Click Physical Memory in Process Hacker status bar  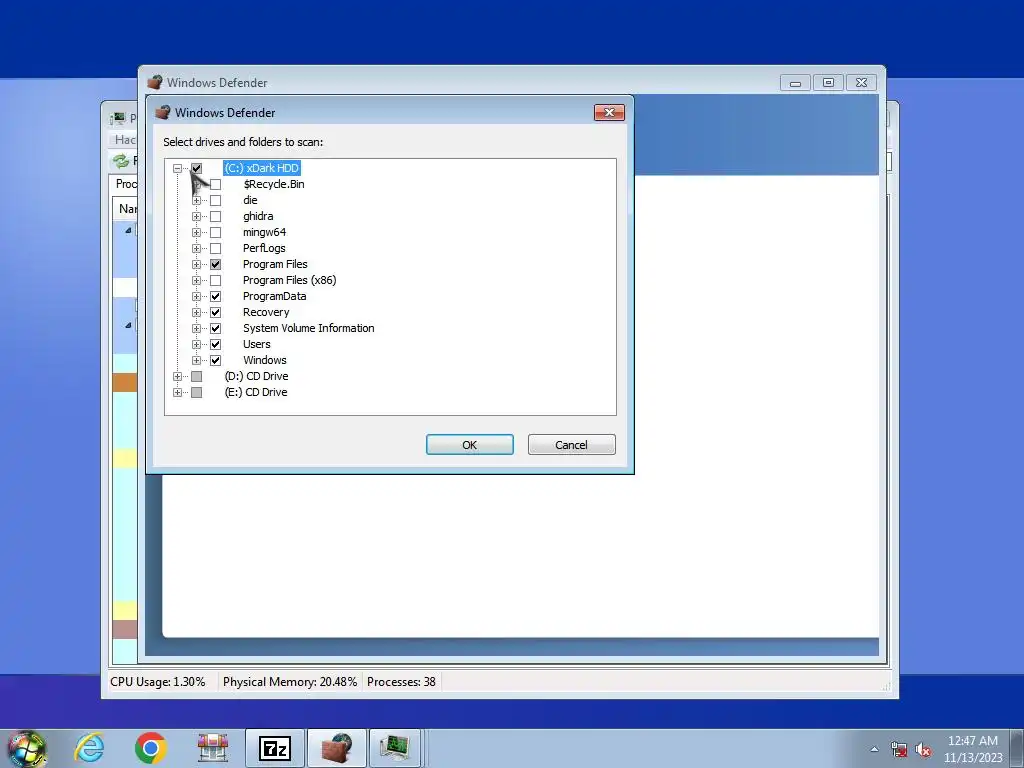(290, 682)
